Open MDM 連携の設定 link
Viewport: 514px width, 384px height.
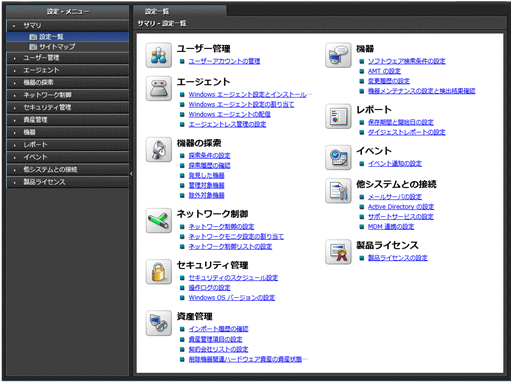(391, 227)
